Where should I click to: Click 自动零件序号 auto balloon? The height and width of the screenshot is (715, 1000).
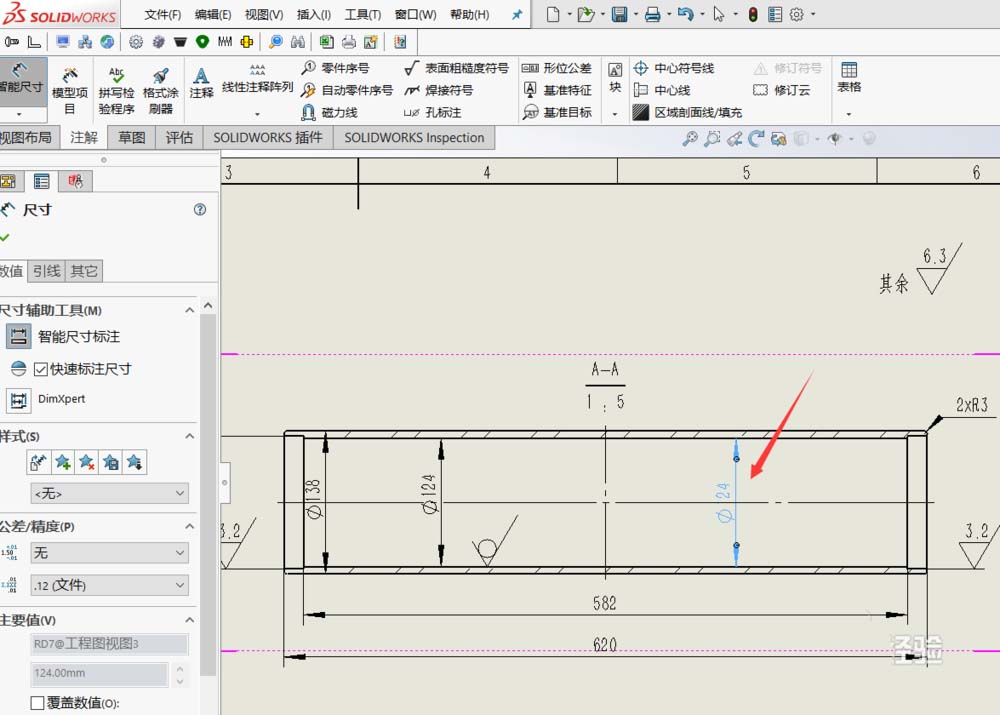click(347, 90)
